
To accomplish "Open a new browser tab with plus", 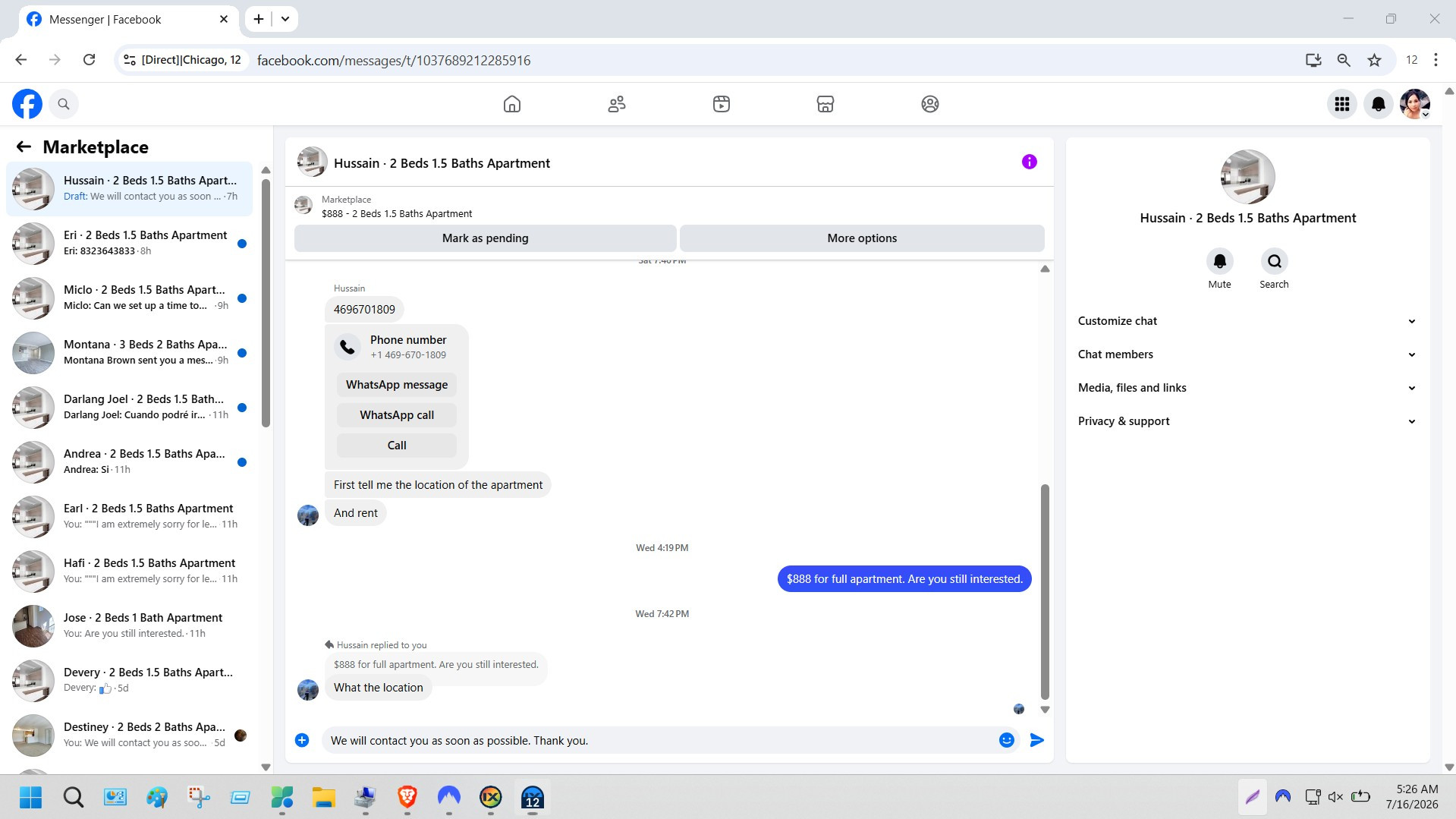I will [x=259, y=19].
